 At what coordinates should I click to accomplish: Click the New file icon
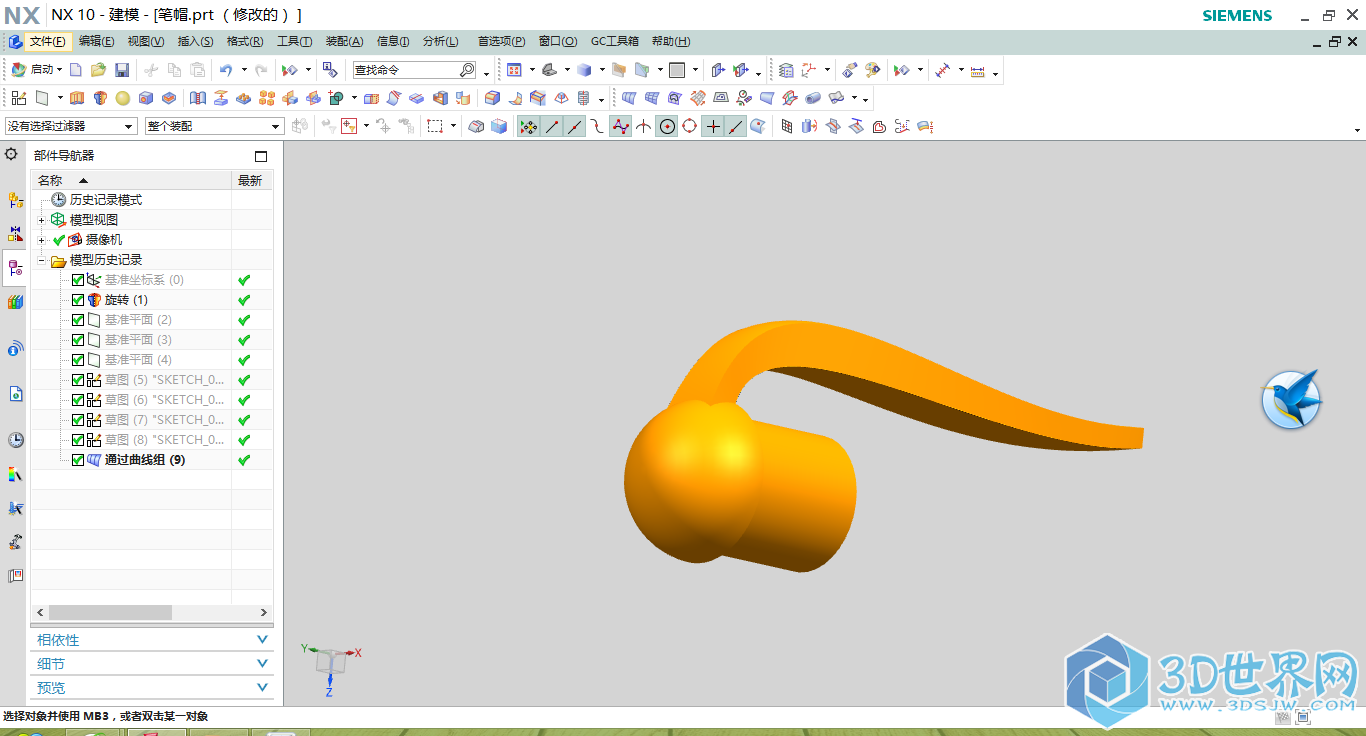click(76, 70)
